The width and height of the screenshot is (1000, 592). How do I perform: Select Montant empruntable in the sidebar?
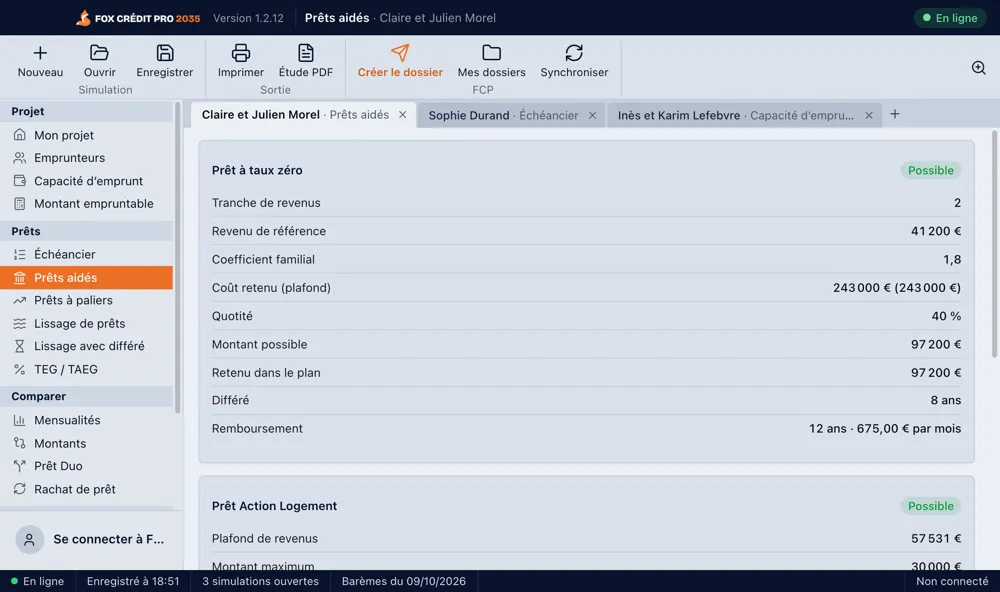click(x=87, y=204)
